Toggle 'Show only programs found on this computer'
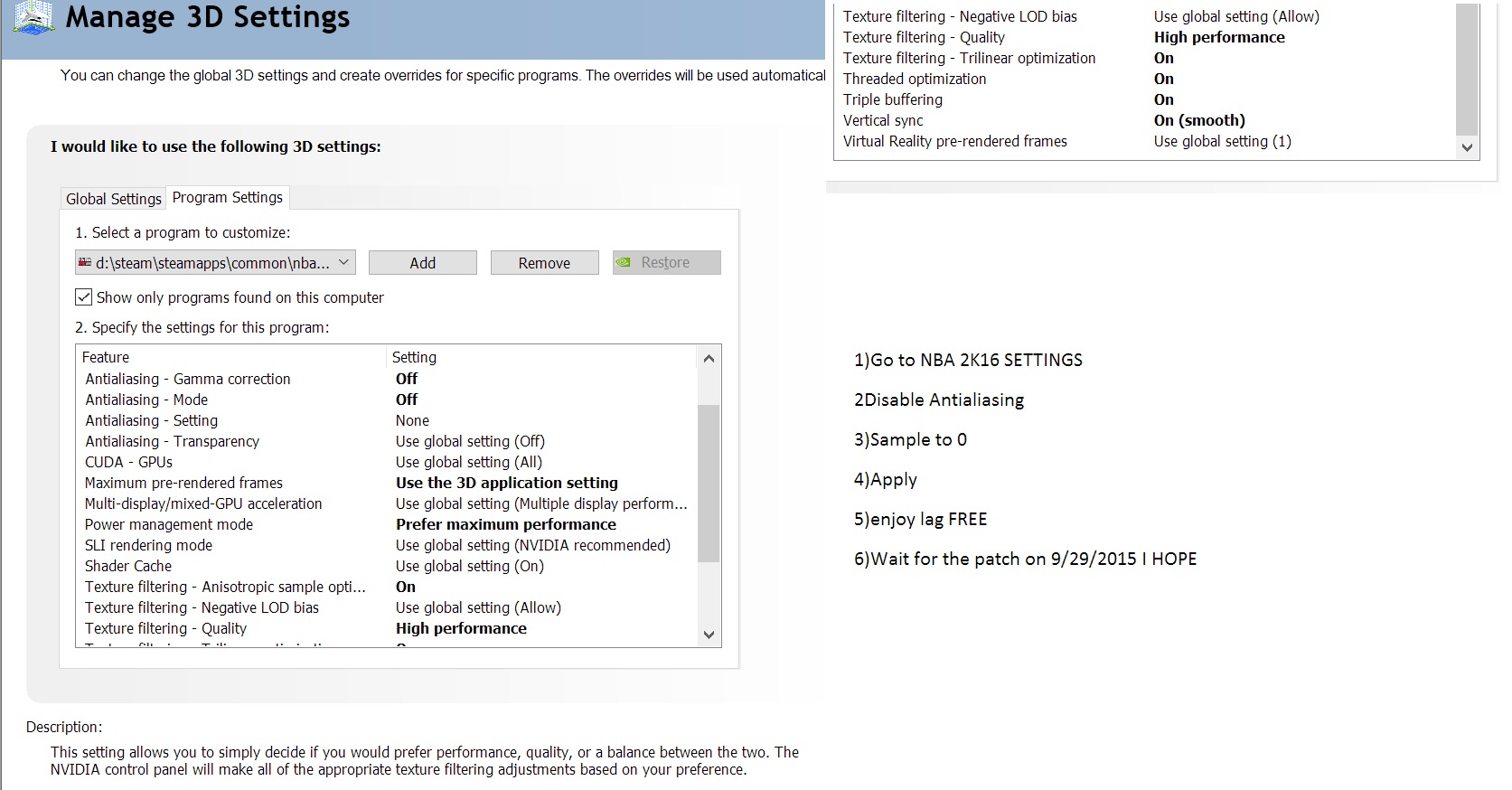Screen dimensions: 1512x790 coord(84,297)
